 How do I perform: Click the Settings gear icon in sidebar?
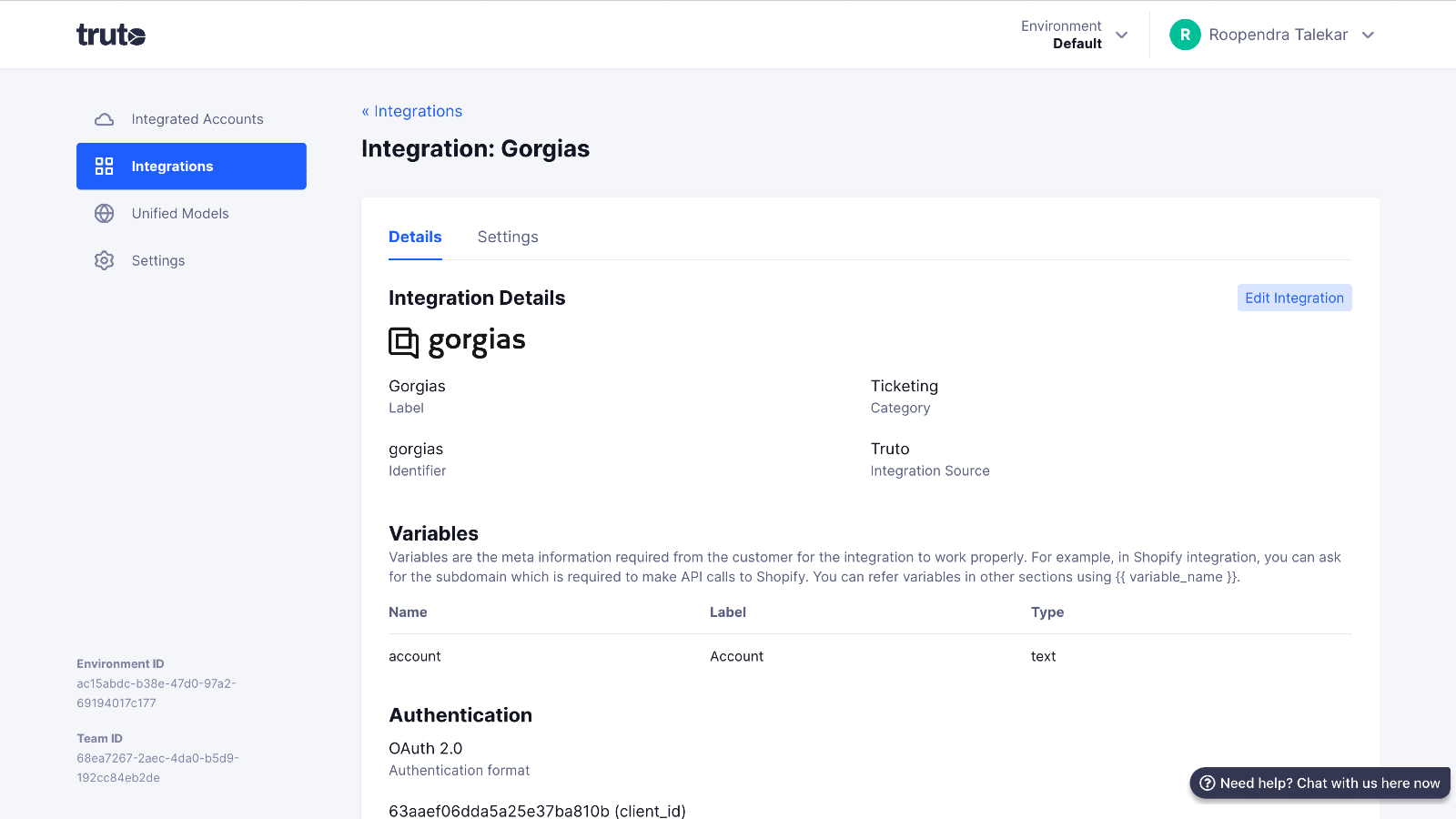tap(104, 260)
